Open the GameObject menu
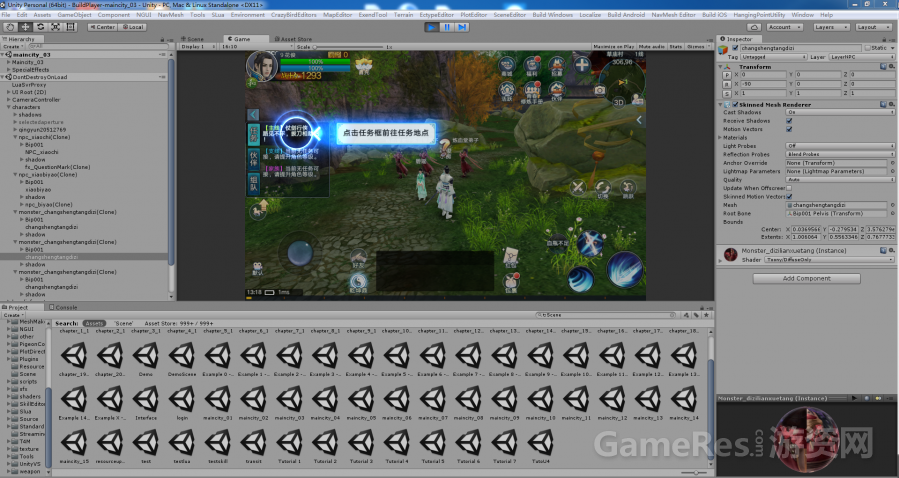 [x=74, y=14]
